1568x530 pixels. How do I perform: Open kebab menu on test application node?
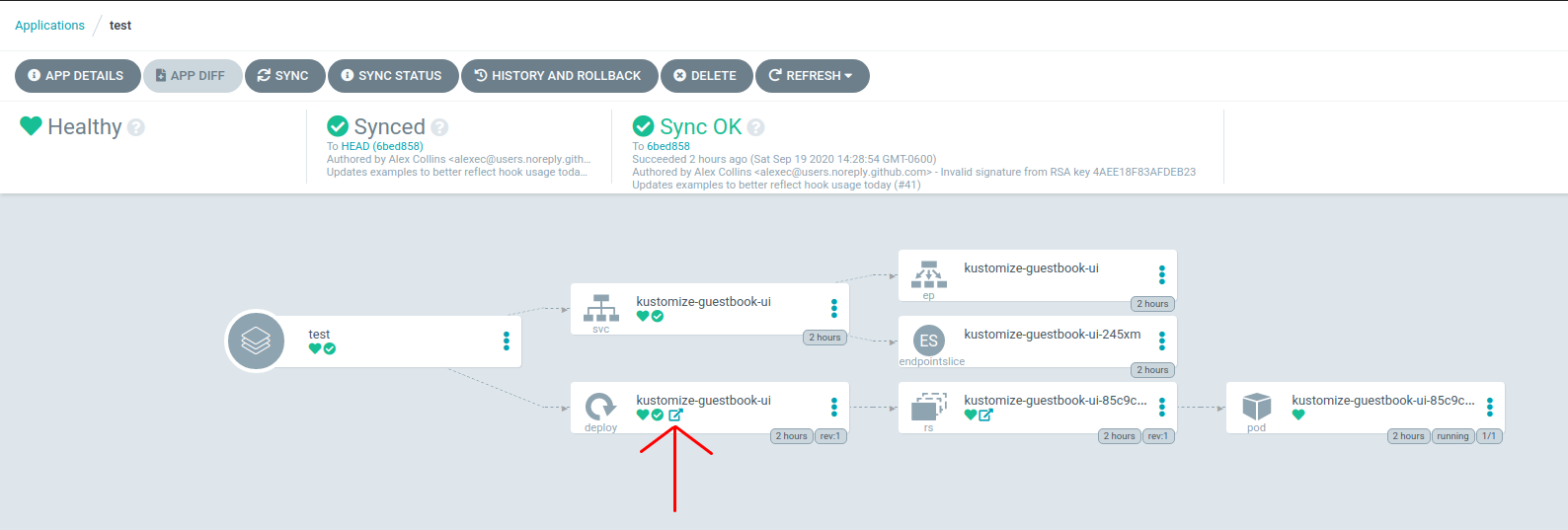coord(507,341)
